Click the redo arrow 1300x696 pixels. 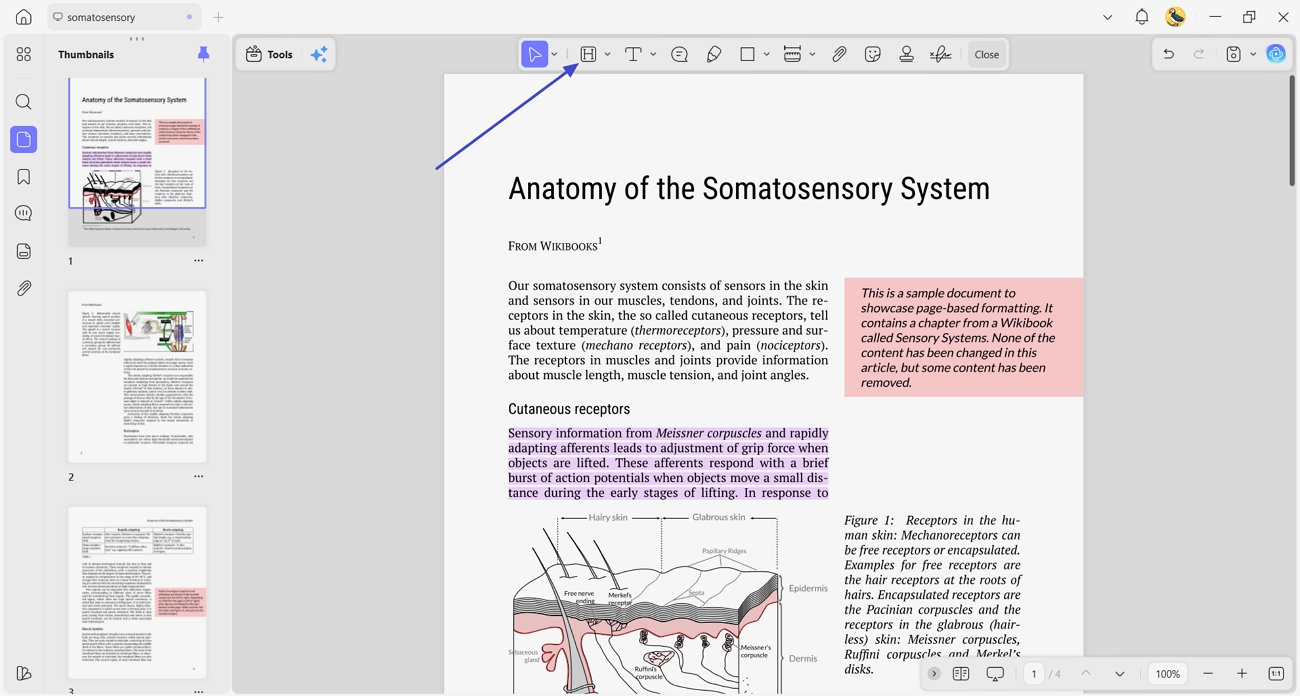click(x=1199, y=55)
